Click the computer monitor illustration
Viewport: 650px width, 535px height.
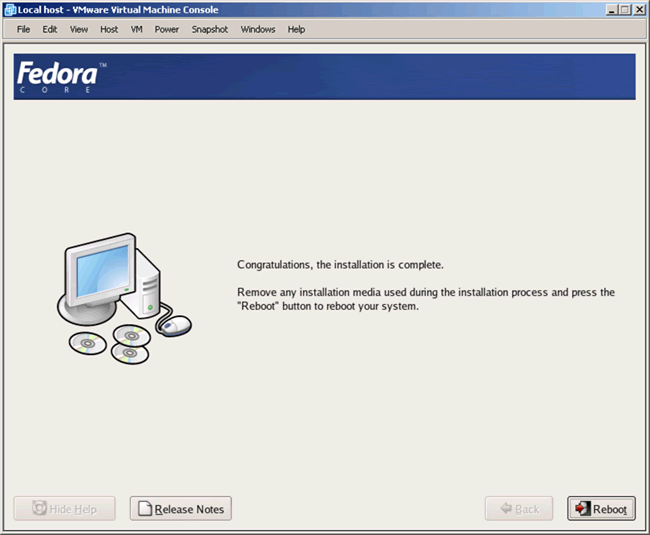[99, 276]
